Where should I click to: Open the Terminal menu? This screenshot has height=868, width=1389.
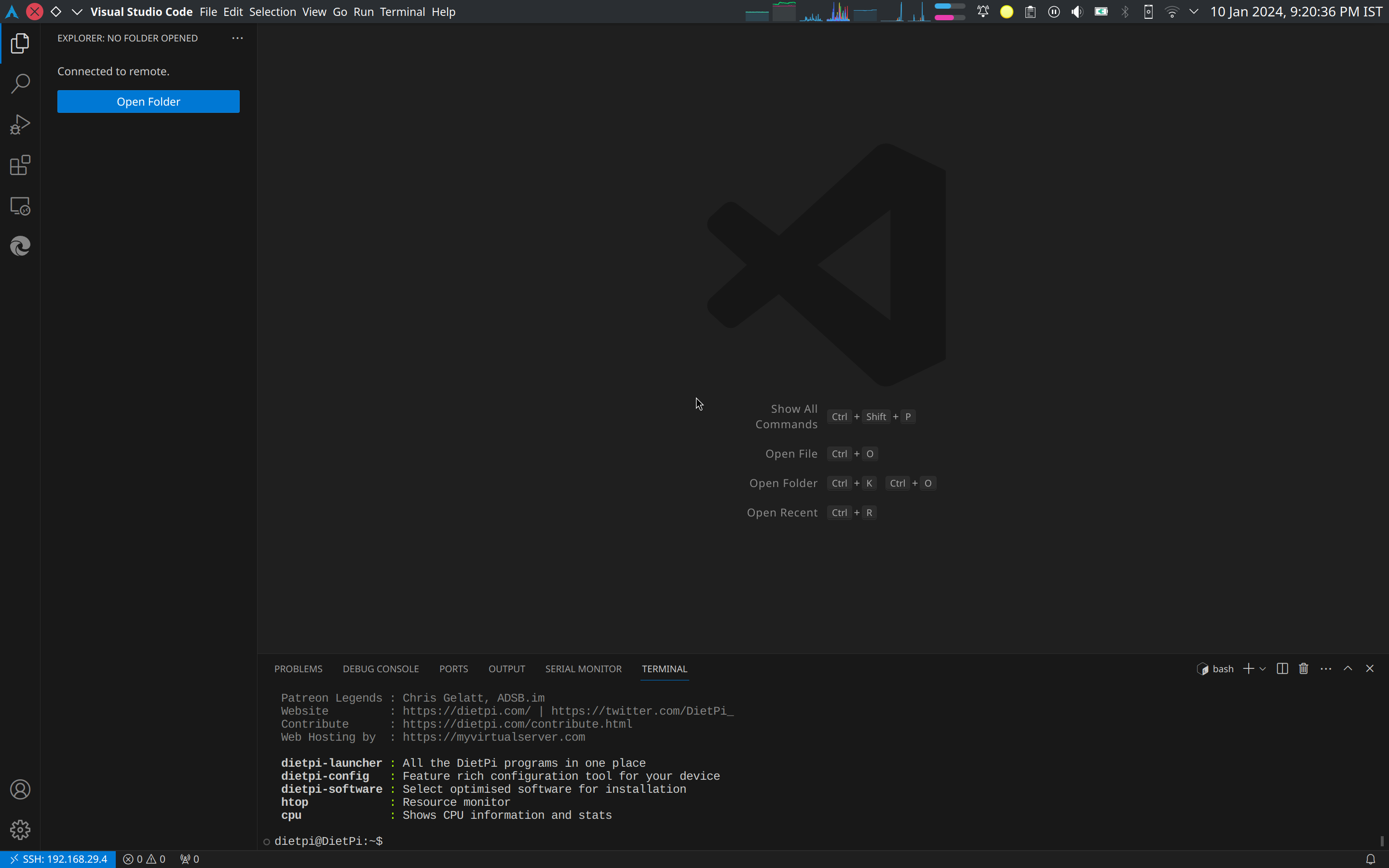click(402, 12)
